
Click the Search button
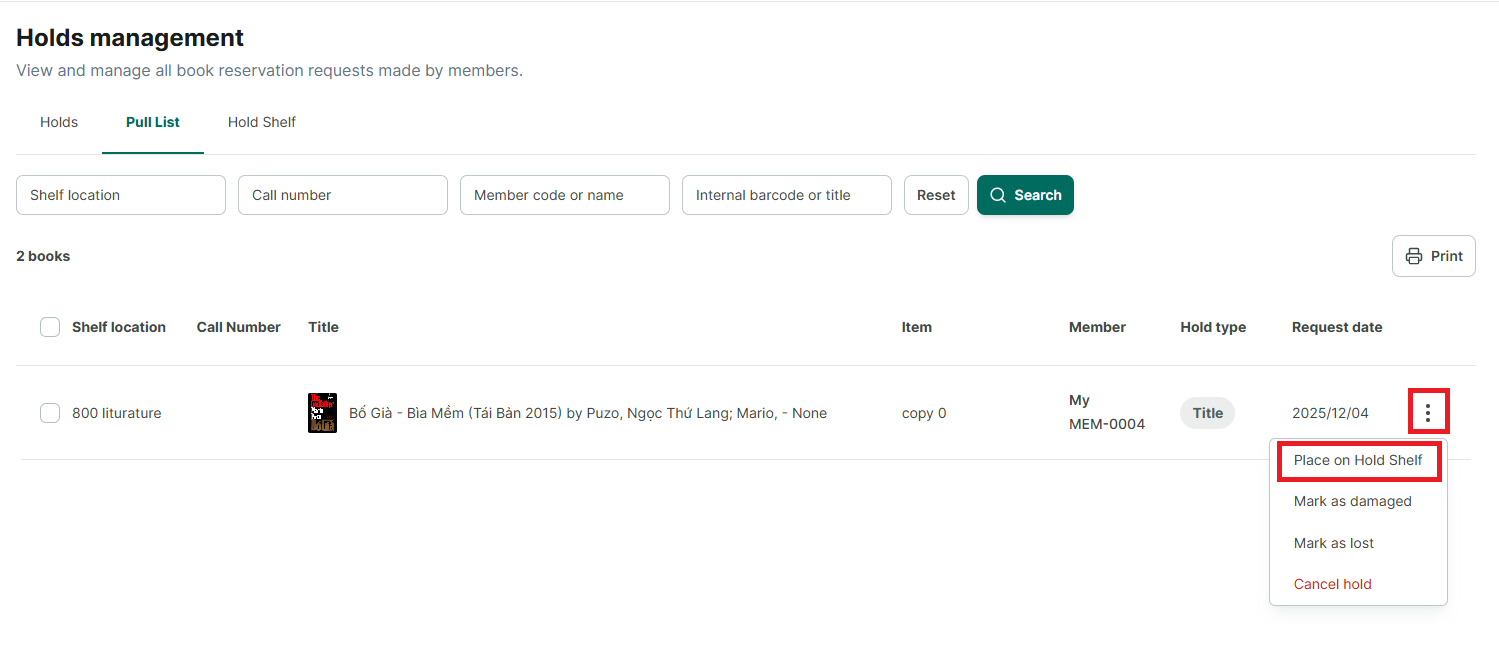coord(1025,195)
